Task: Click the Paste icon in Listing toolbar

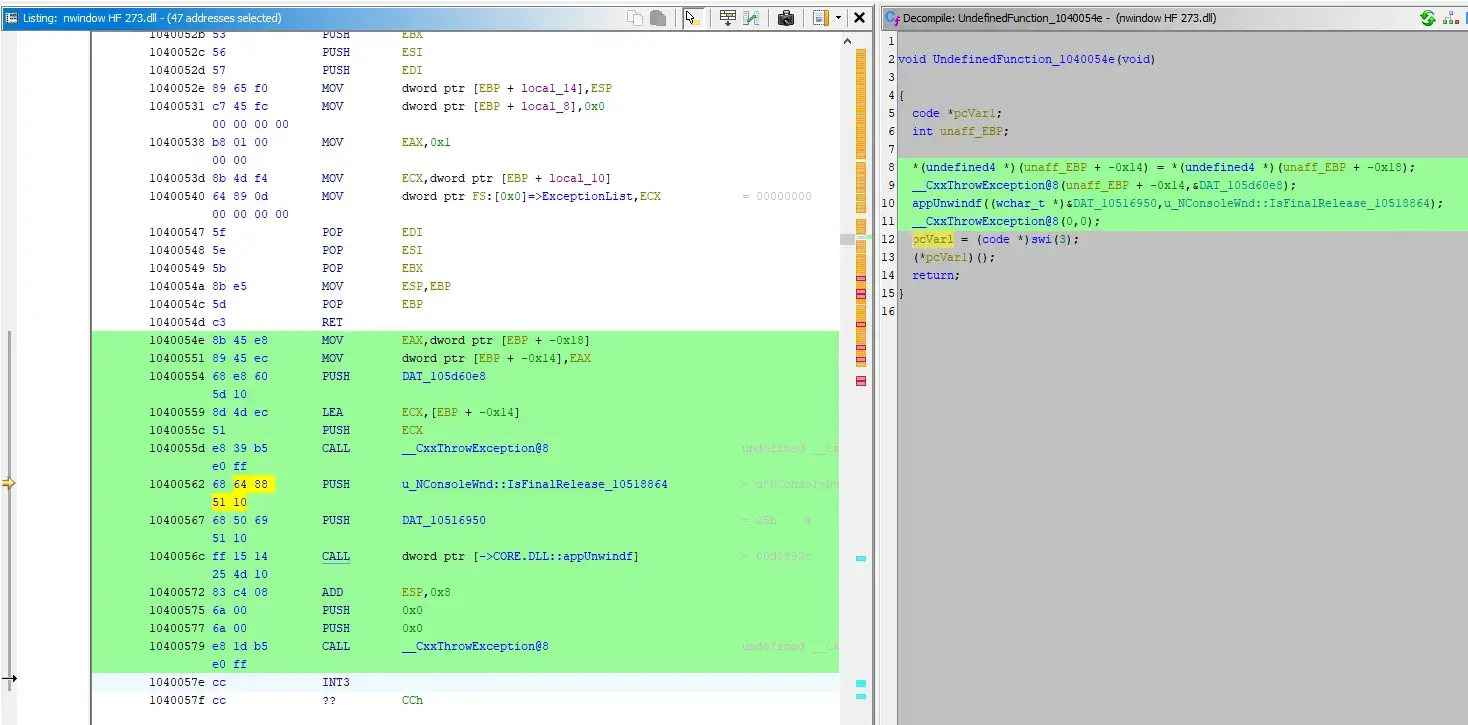Action: [x=659, y=18]
